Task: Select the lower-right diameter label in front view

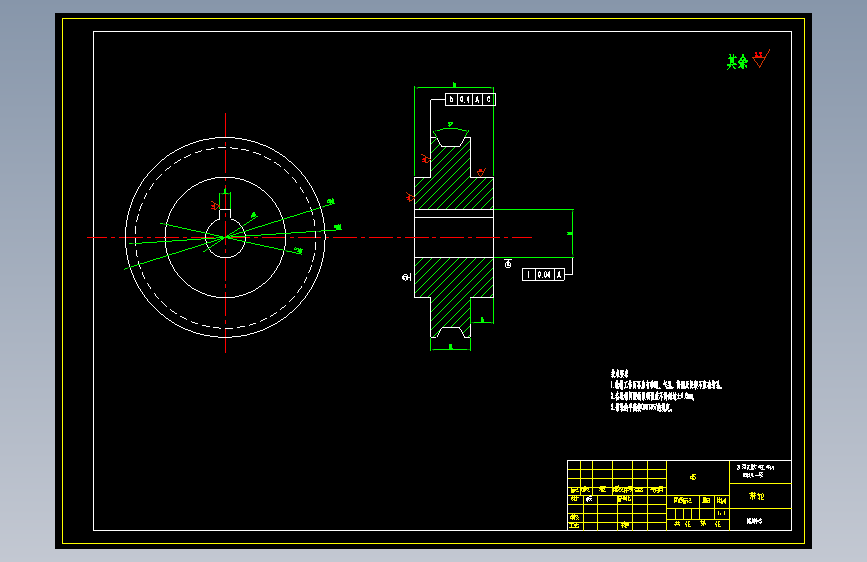Action: point(299,251)
